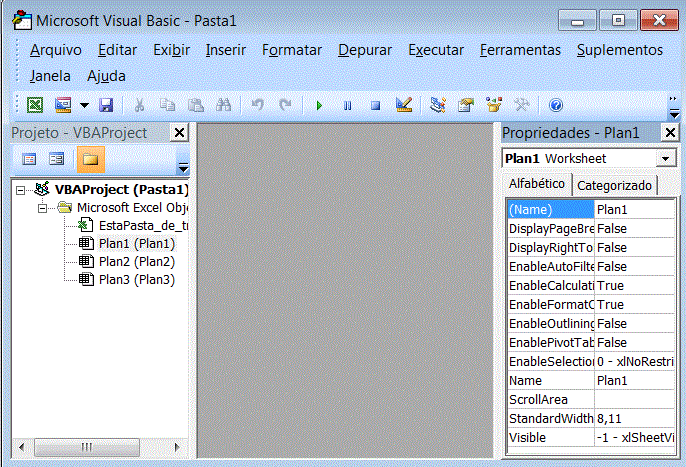
Task: Collapse the Microsoft Excel Objetos folder node
Action: [x=42, y=208]
